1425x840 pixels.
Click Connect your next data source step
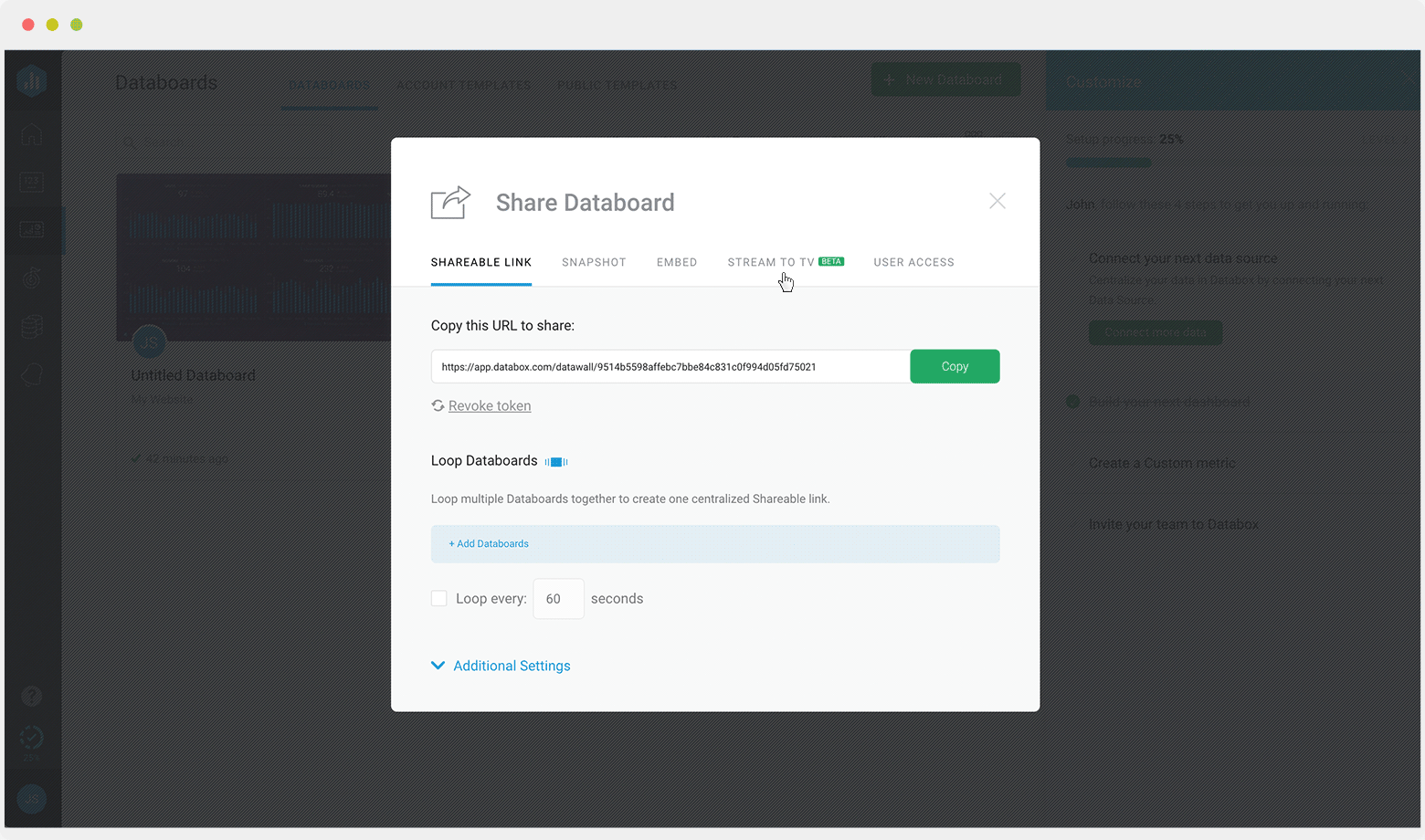pyautogui.click(x=1183, y=258)
